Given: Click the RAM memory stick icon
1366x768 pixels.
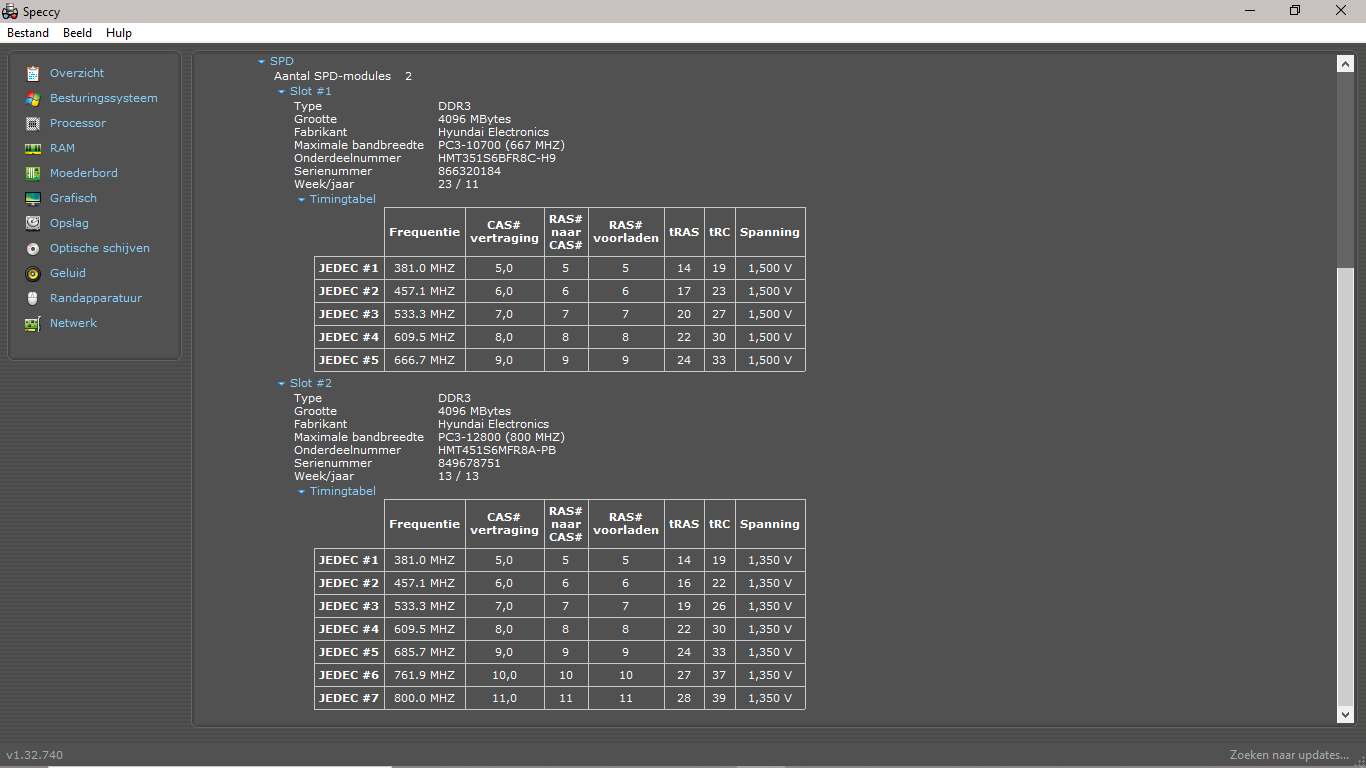Looking at the screenshot, I should tap(33, 148).
